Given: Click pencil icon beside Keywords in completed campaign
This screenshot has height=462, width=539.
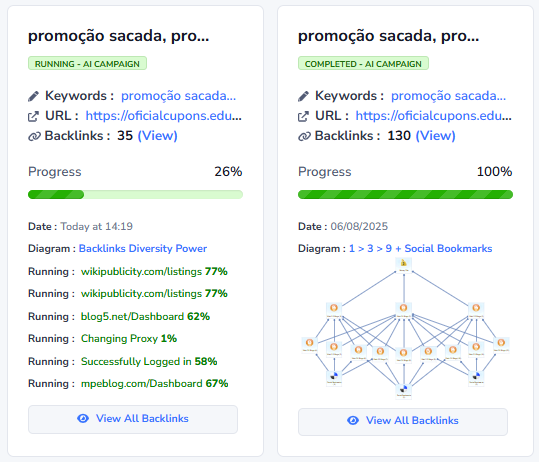Looking at the screenshot, I should [303, 96].
